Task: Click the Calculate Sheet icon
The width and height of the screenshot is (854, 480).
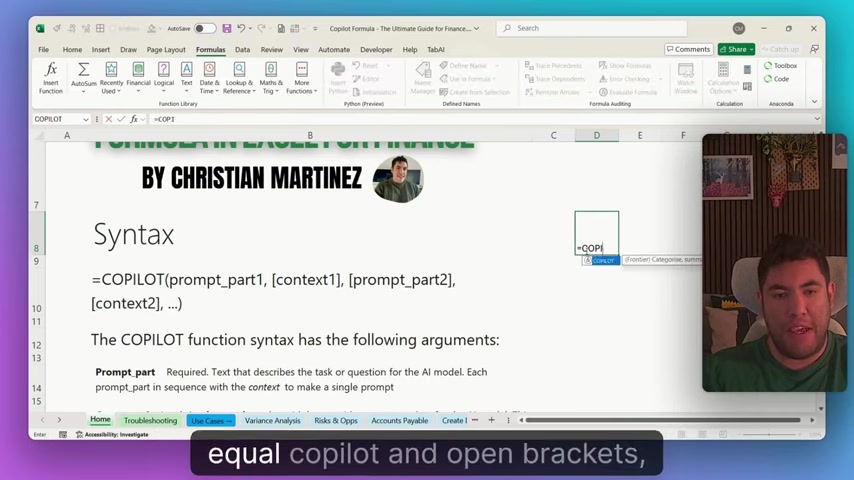Action: point(747,86)
